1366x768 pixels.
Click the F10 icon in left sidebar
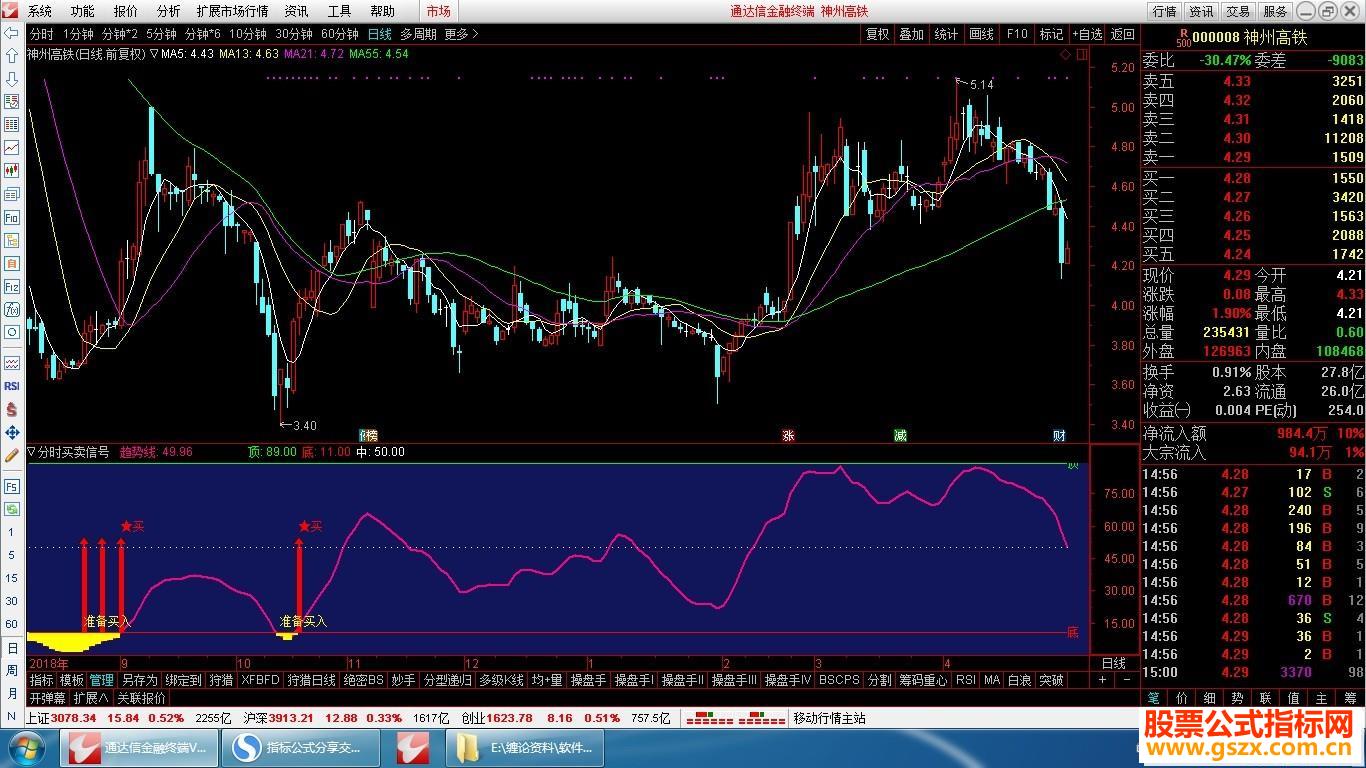click(12, 217)
